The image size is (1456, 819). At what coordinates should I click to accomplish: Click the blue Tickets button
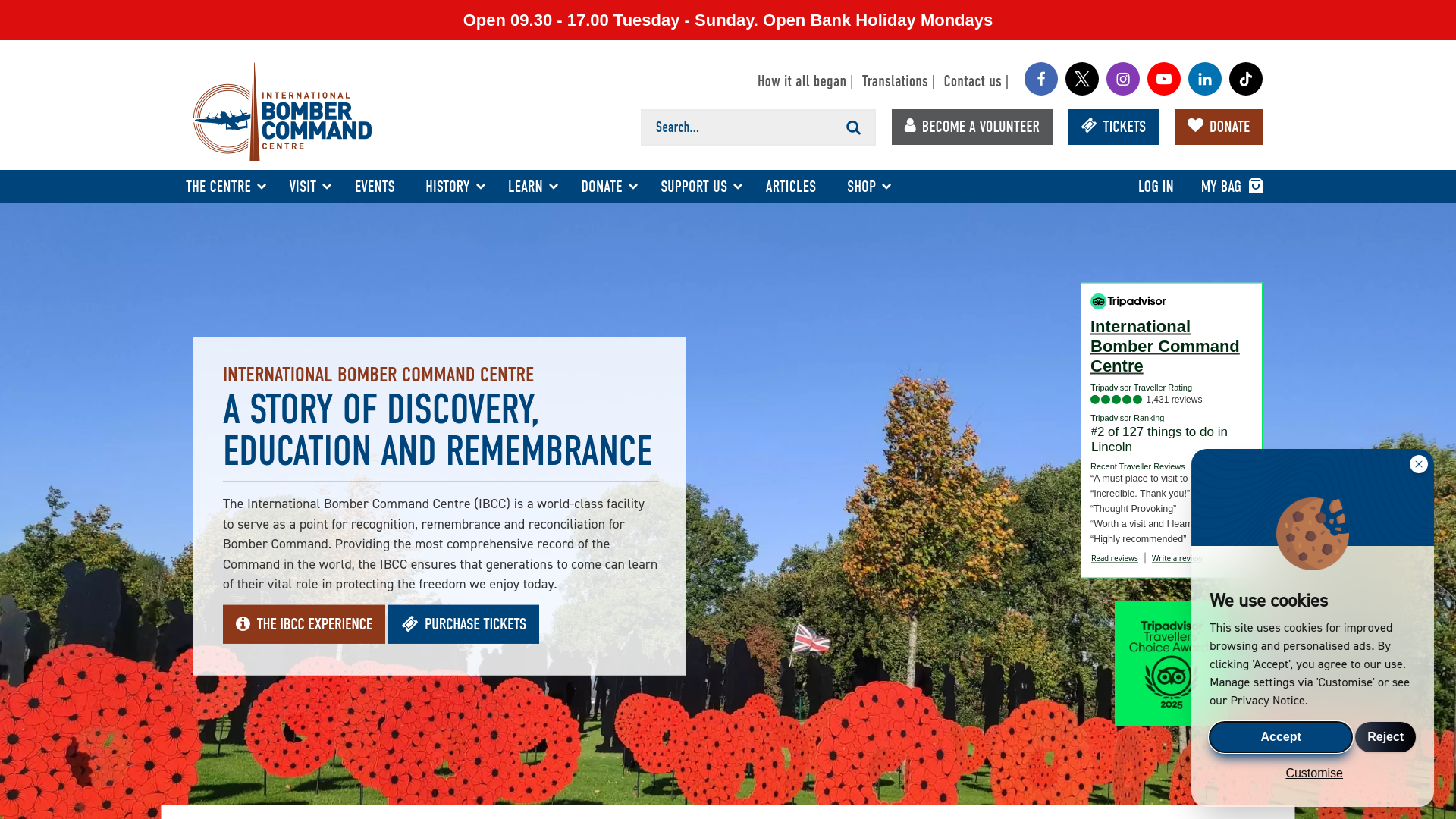pyautogui.click(x=1113, y=127)
